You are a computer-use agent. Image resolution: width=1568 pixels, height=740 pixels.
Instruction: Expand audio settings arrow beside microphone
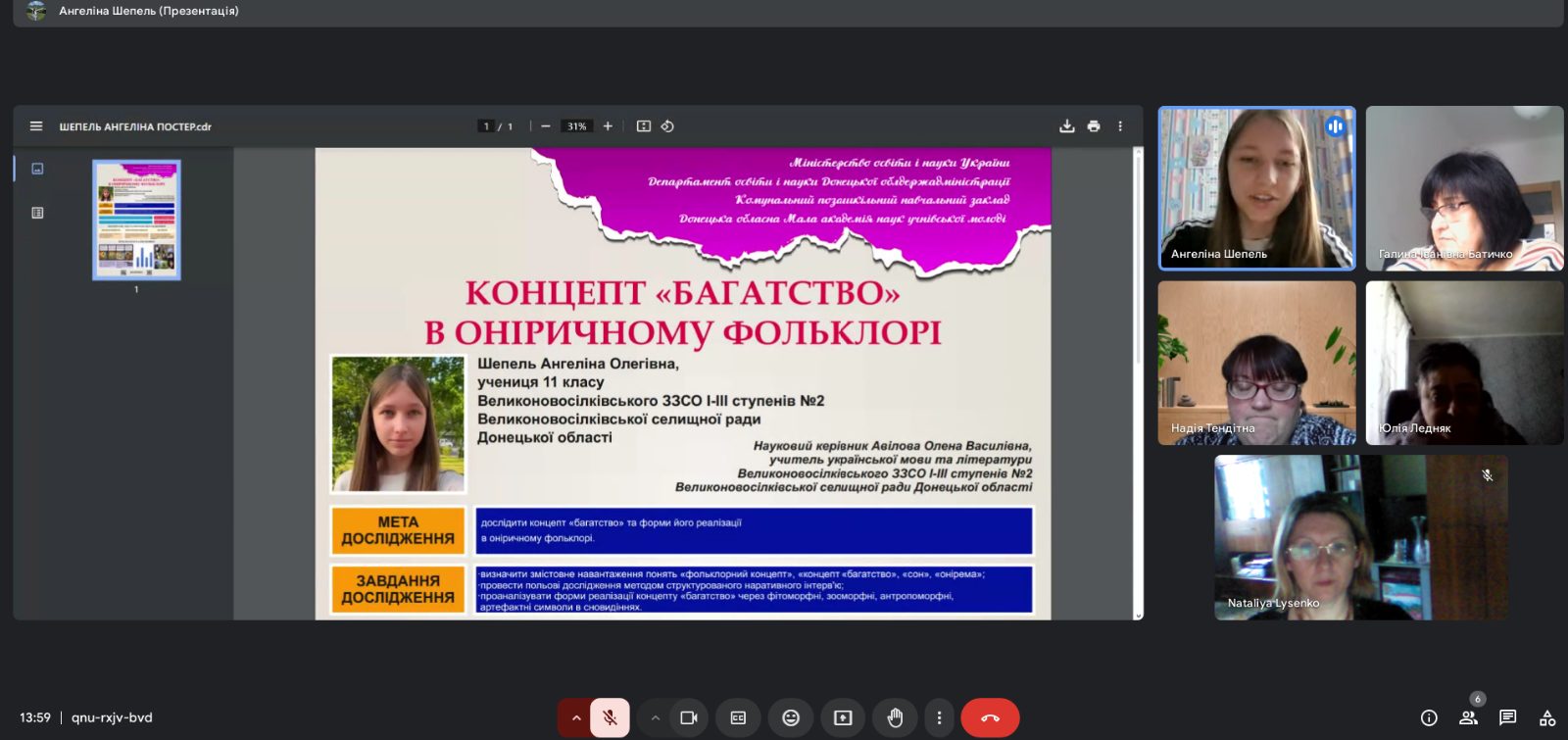click(x=576, y=717)
